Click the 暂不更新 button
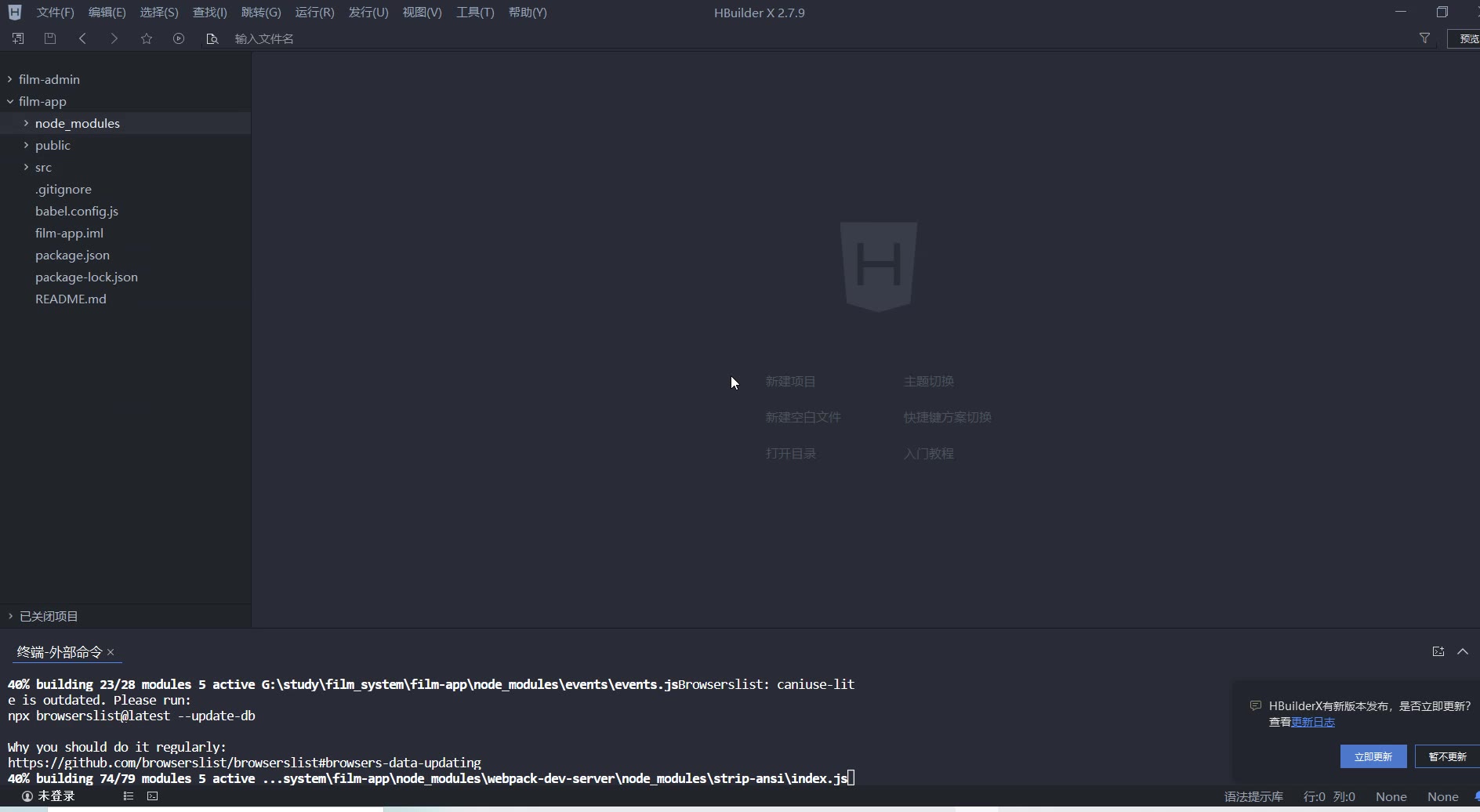Image resolution: width=1480 pixels, height=812 pixels. 1447,756
